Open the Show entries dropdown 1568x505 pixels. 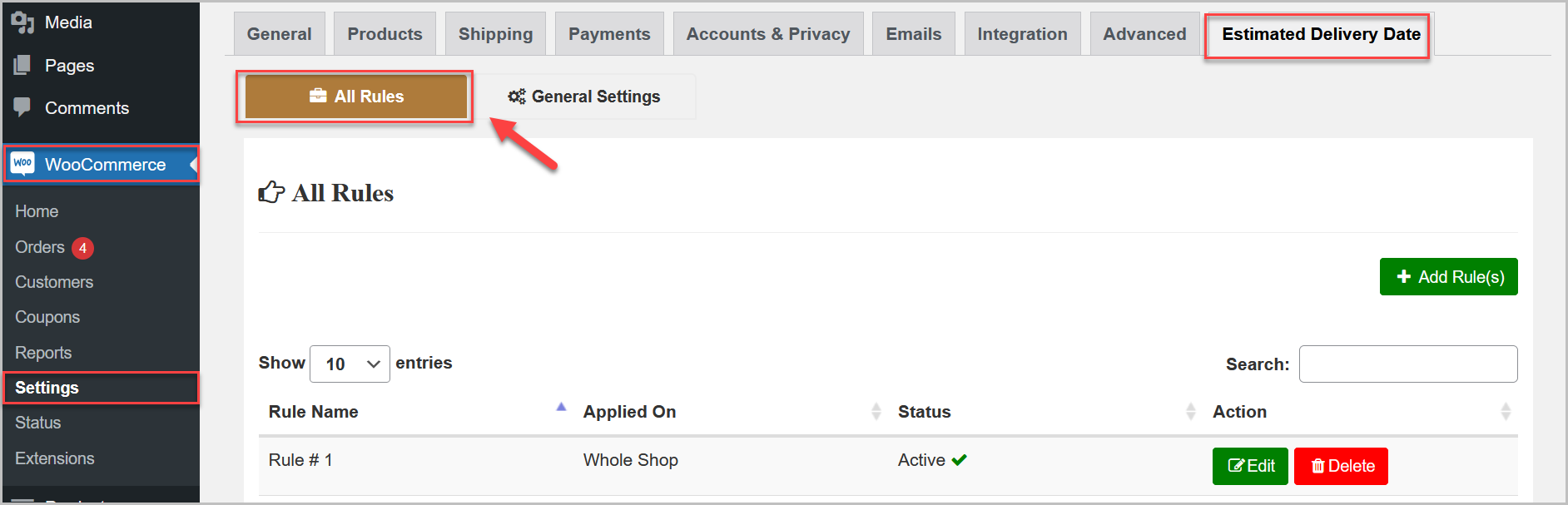pos(350,364)
